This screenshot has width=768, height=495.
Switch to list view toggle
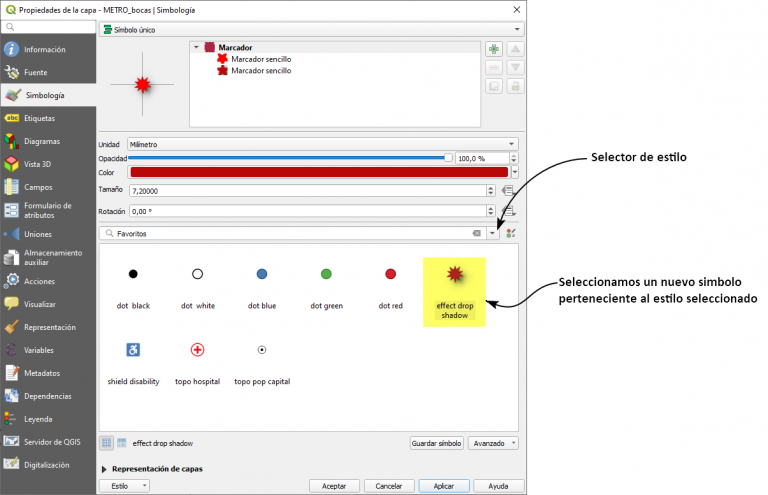121,442
